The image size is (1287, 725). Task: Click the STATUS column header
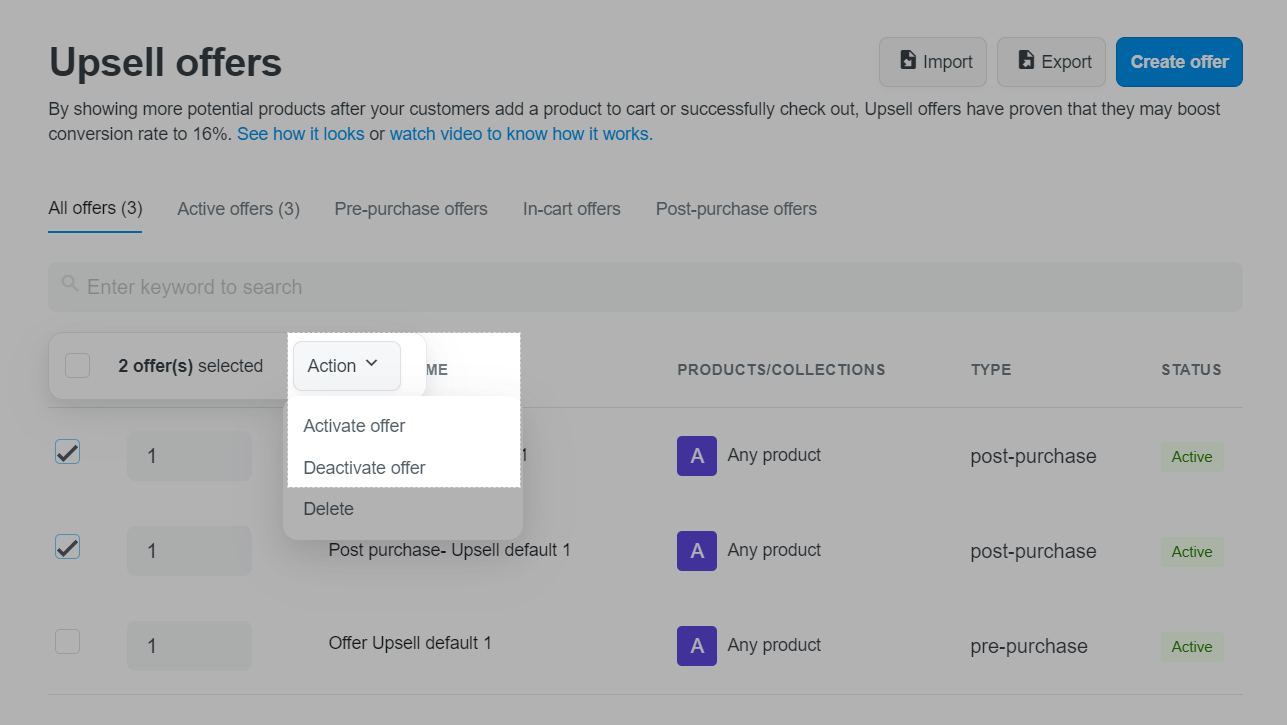click(1191, 370)
